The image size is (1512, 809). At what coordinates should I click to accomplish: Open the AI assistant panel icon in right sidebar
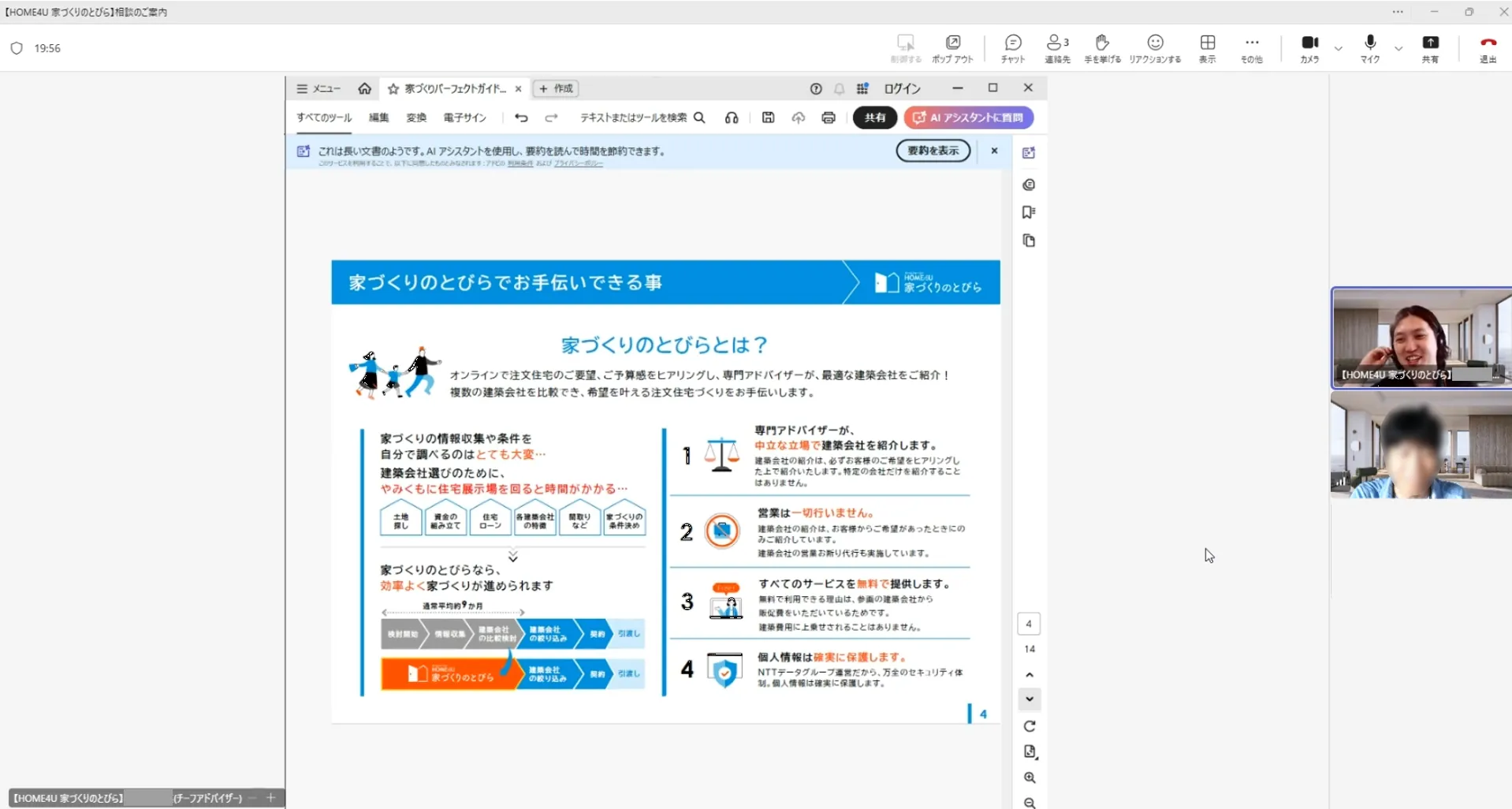click(x=1029, y=153)
